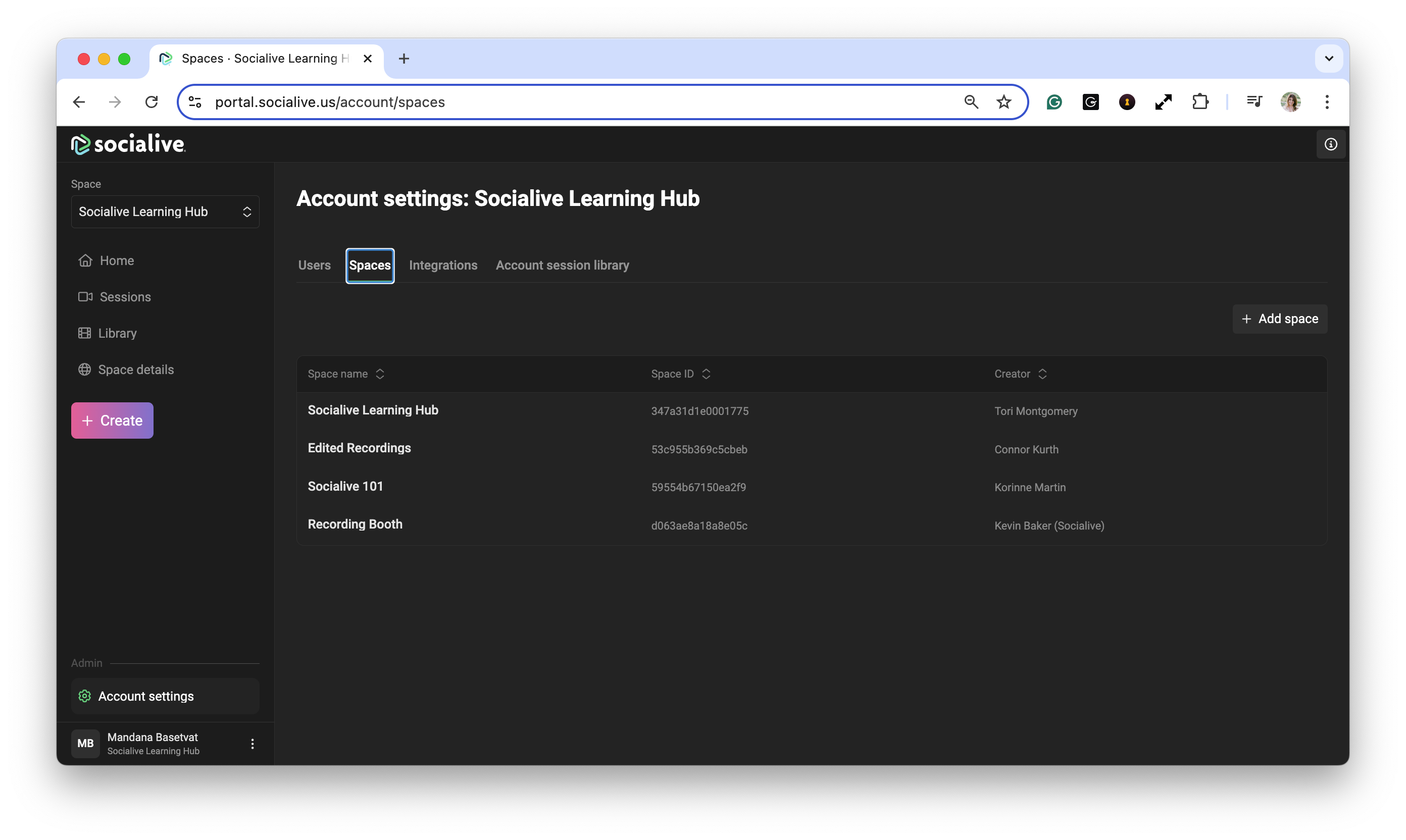This screenshot has height=840, width=1406.
Task: Open Account settings in Admin section
Action: 145,696
